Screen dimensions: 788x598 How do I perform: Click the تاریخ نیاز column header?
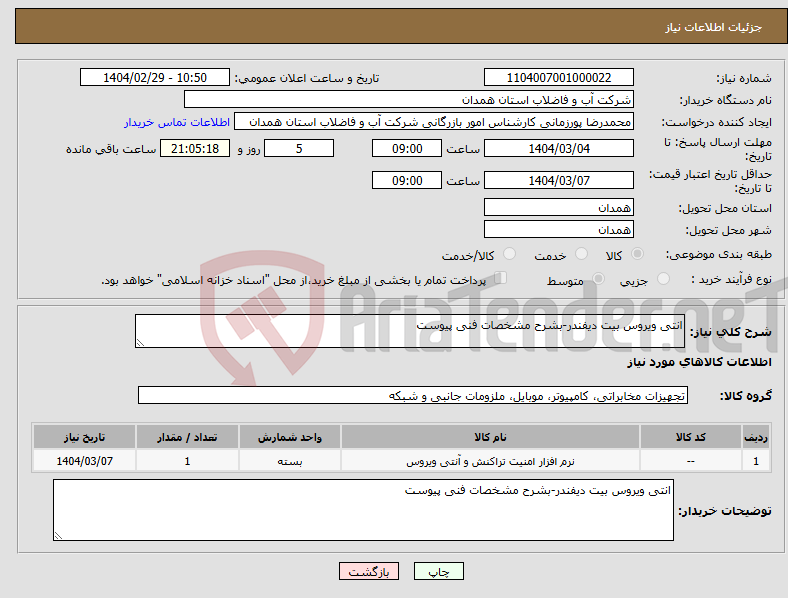point(84,437)
